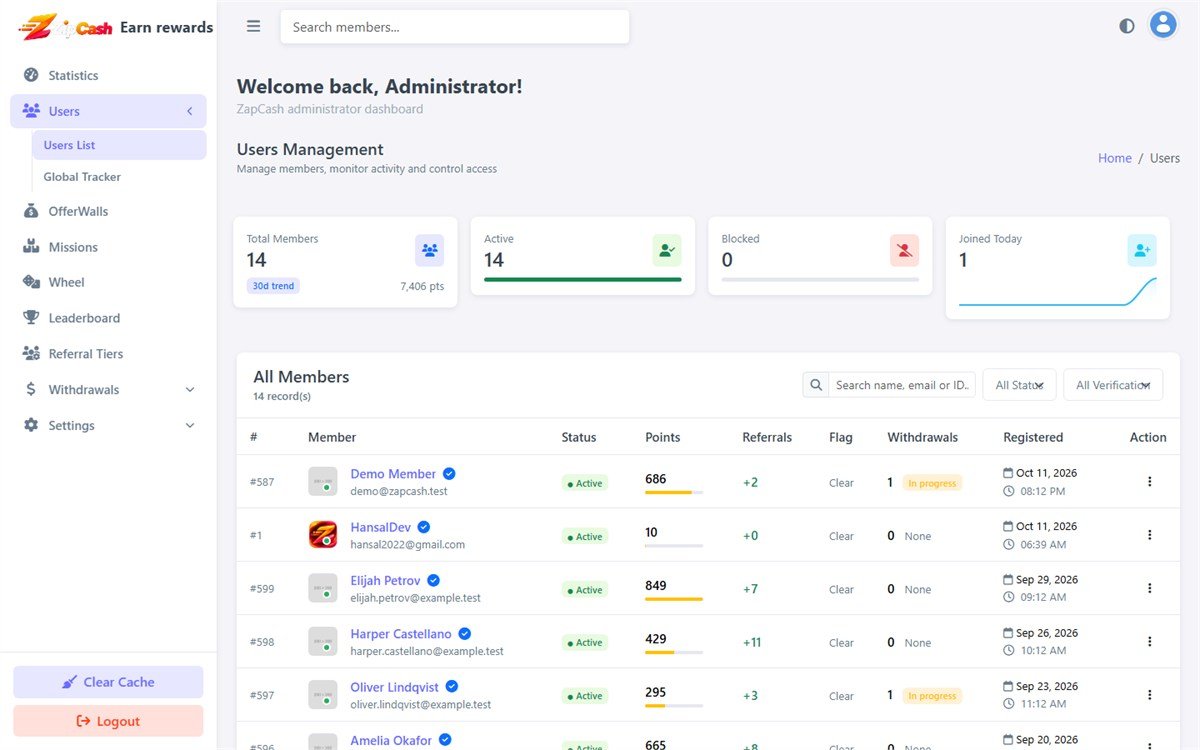Viewport: 1200px width, 750px height.
Task: Click the 30d trend badge
Action: 273,286
